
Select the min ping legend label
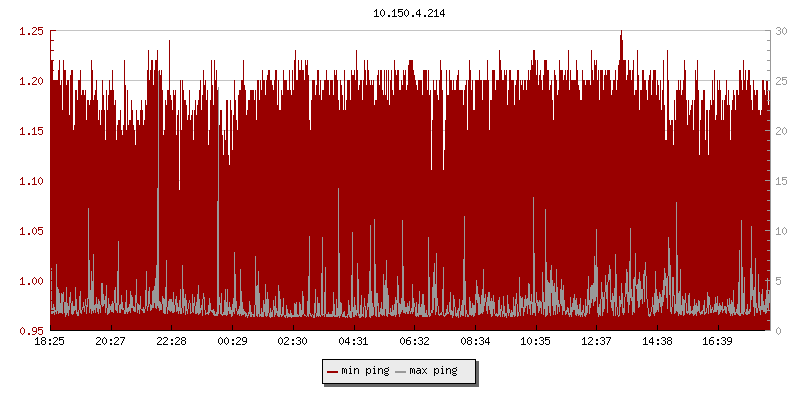click(365, 371)
